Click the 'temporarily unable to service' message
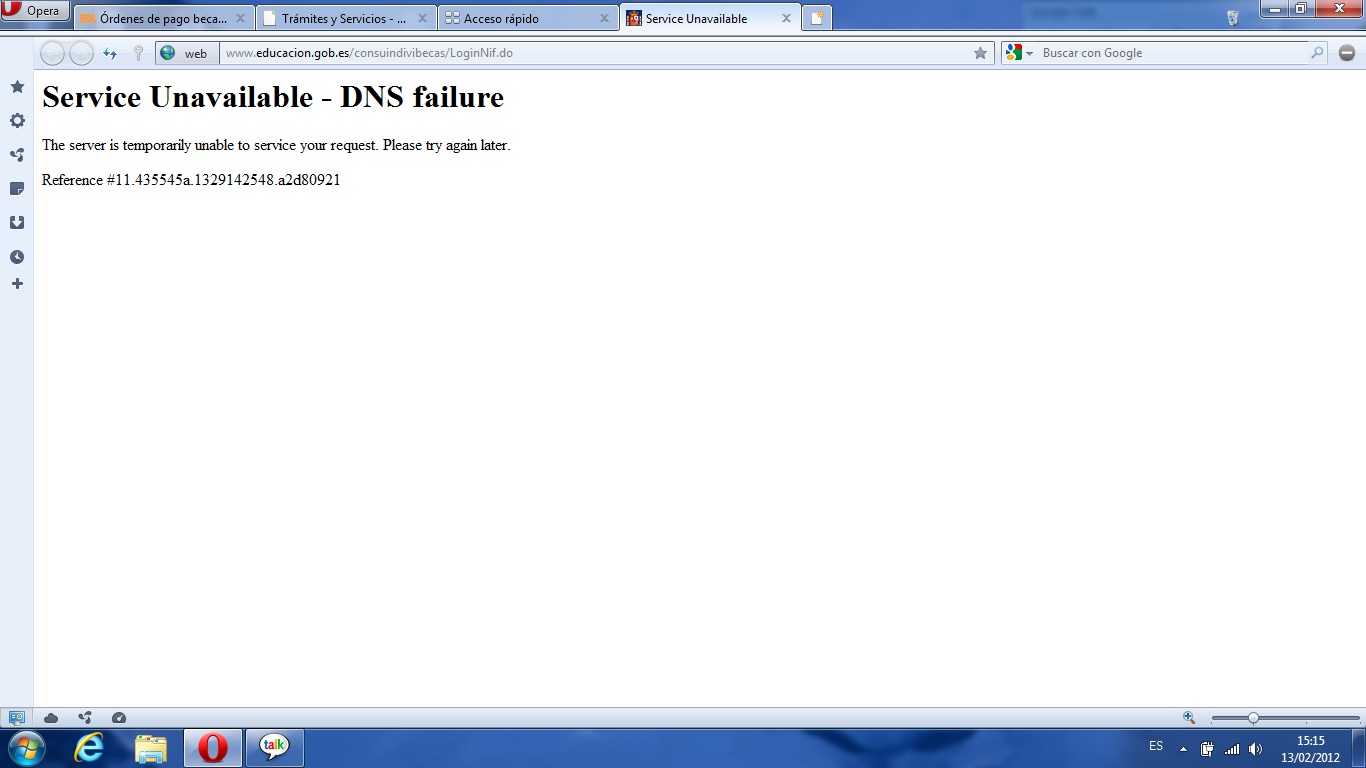 pos(276,145)
